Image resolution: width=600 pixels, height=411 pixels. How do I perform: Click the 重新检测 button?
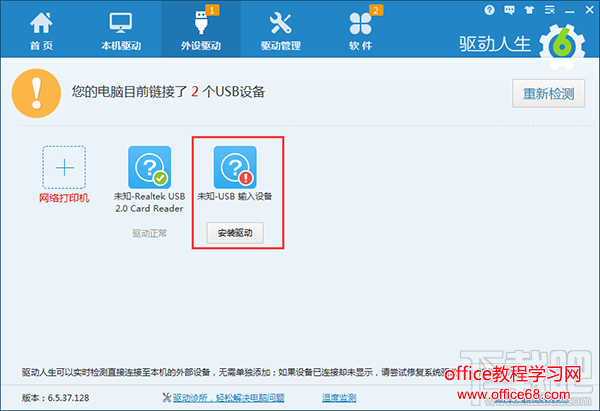[x=548, y=93]
